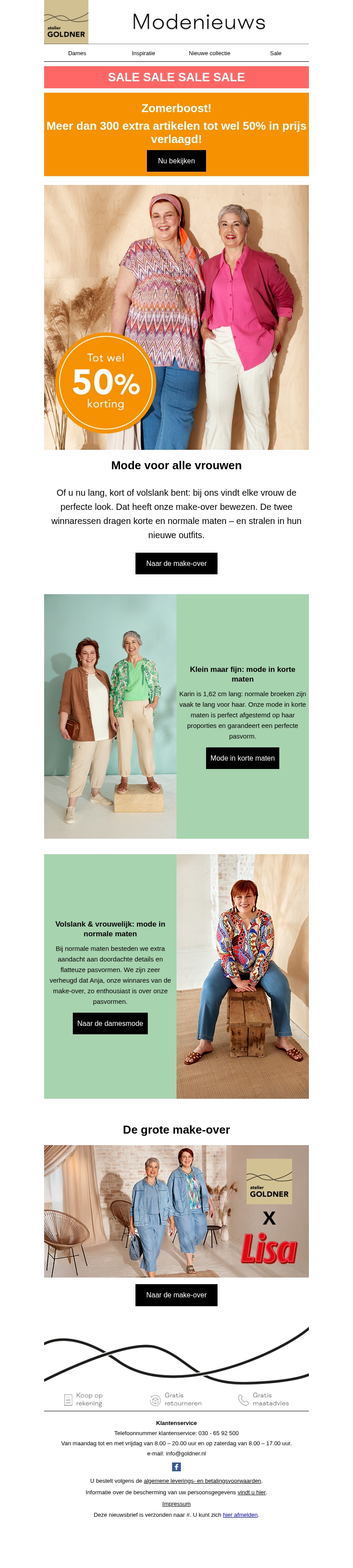The width and height of the screenshot is (353, 1568).
Task: Click the Koop op rekening invoice icon
Action: tap(68, 1400)
